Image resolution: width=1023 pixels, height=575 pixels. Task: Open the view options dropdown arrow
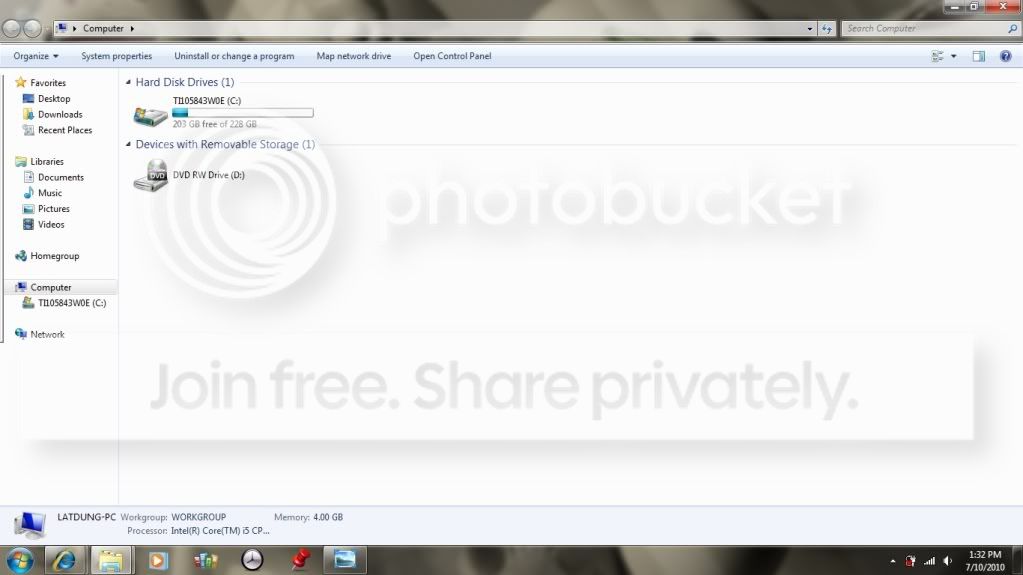click(954, 56)
